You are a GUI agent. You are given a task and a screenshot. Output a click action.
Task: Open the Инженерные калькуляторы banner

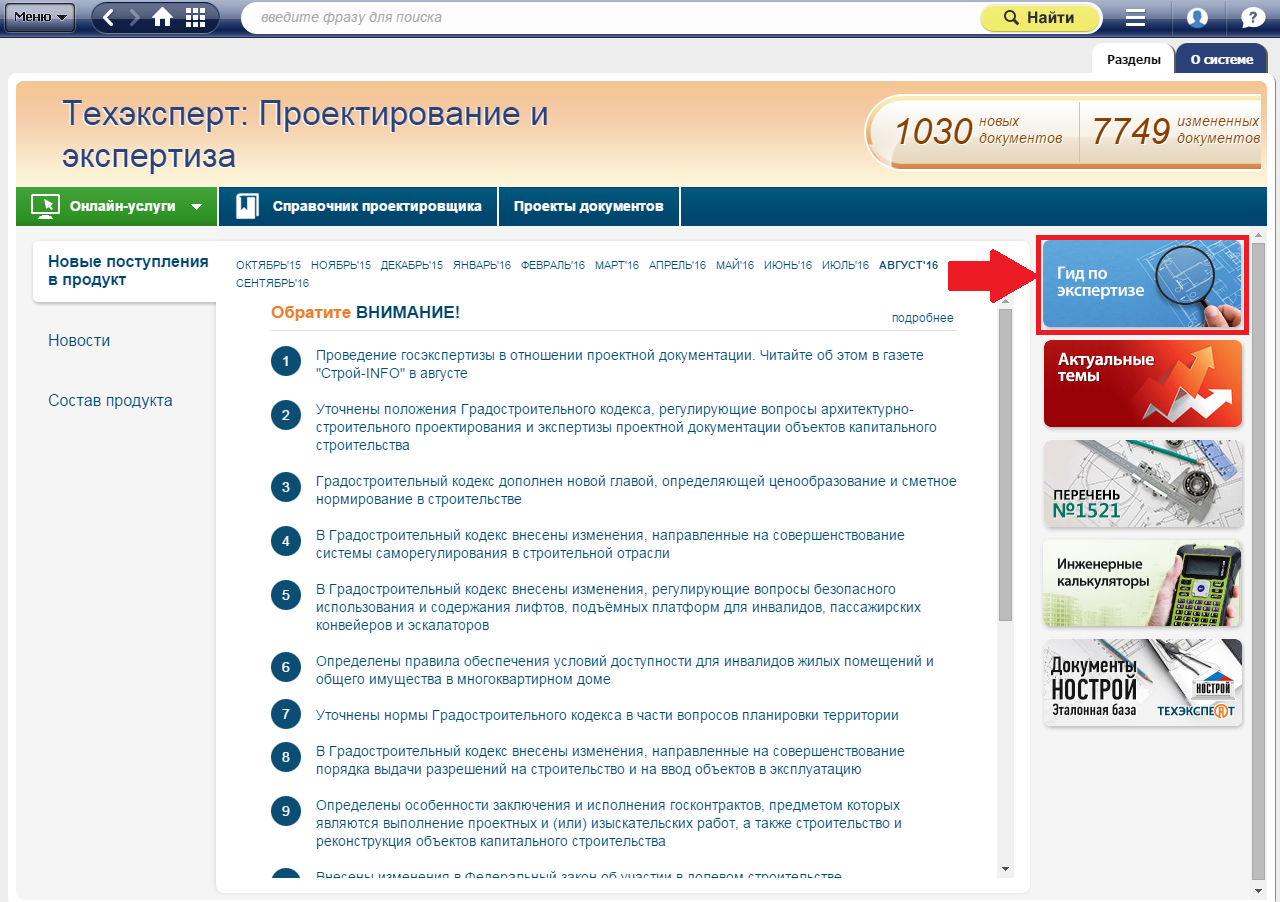tap(1142, 583)
